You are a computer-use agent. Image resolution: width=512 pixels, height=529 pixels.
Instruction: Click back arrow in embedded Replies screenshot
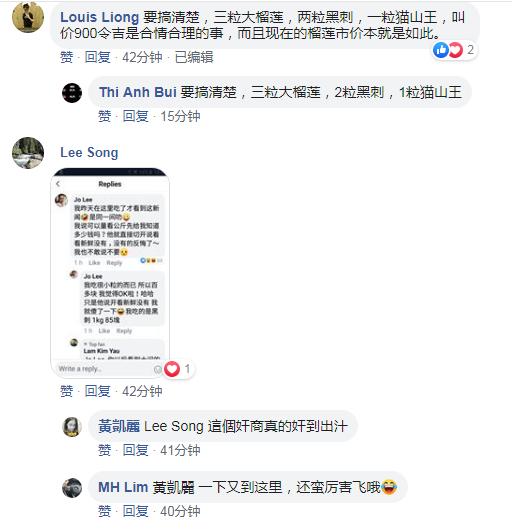(58, 184)
